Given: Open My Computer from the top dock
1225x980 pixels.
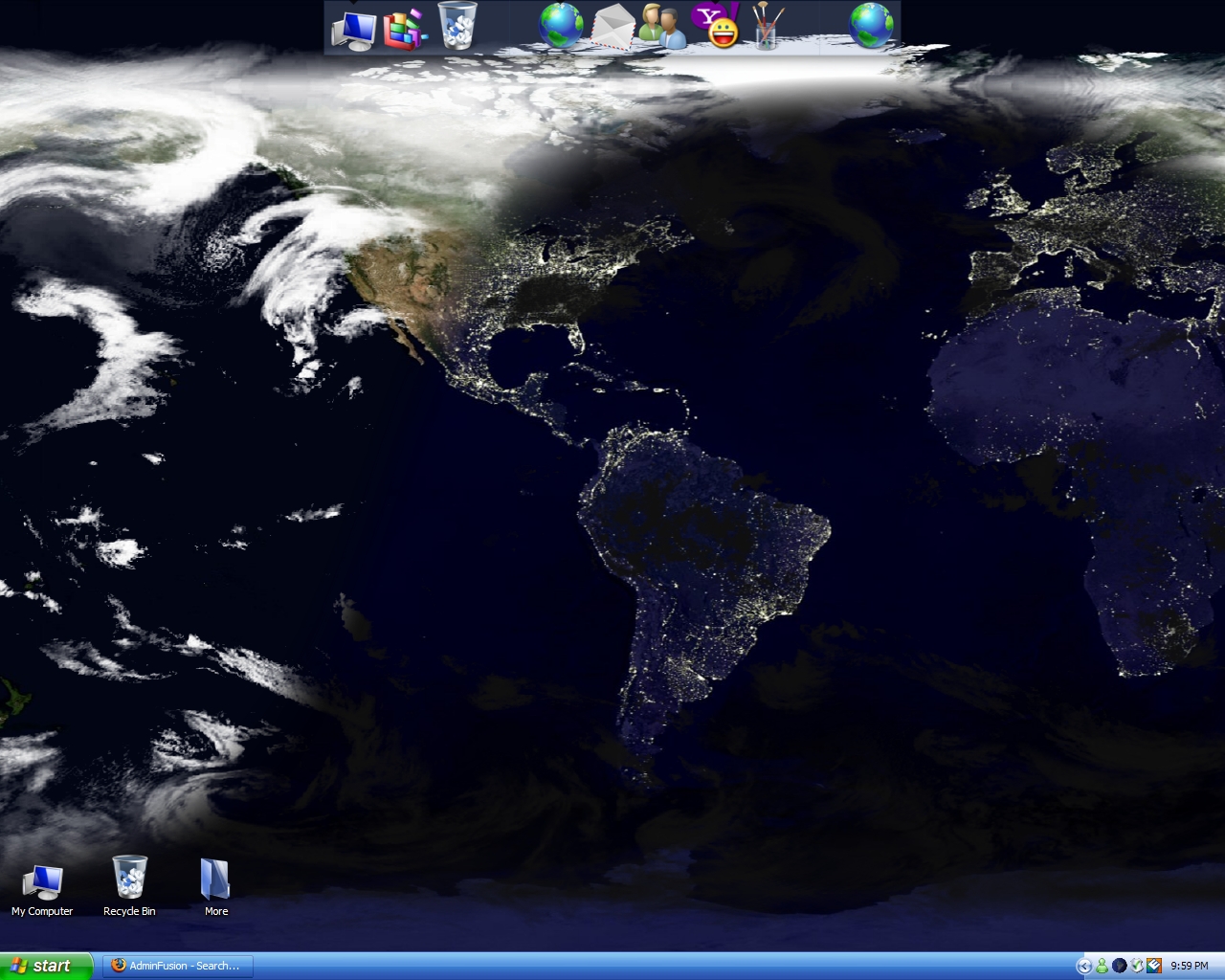Looking at the screenshot, I should click(354, 30).
